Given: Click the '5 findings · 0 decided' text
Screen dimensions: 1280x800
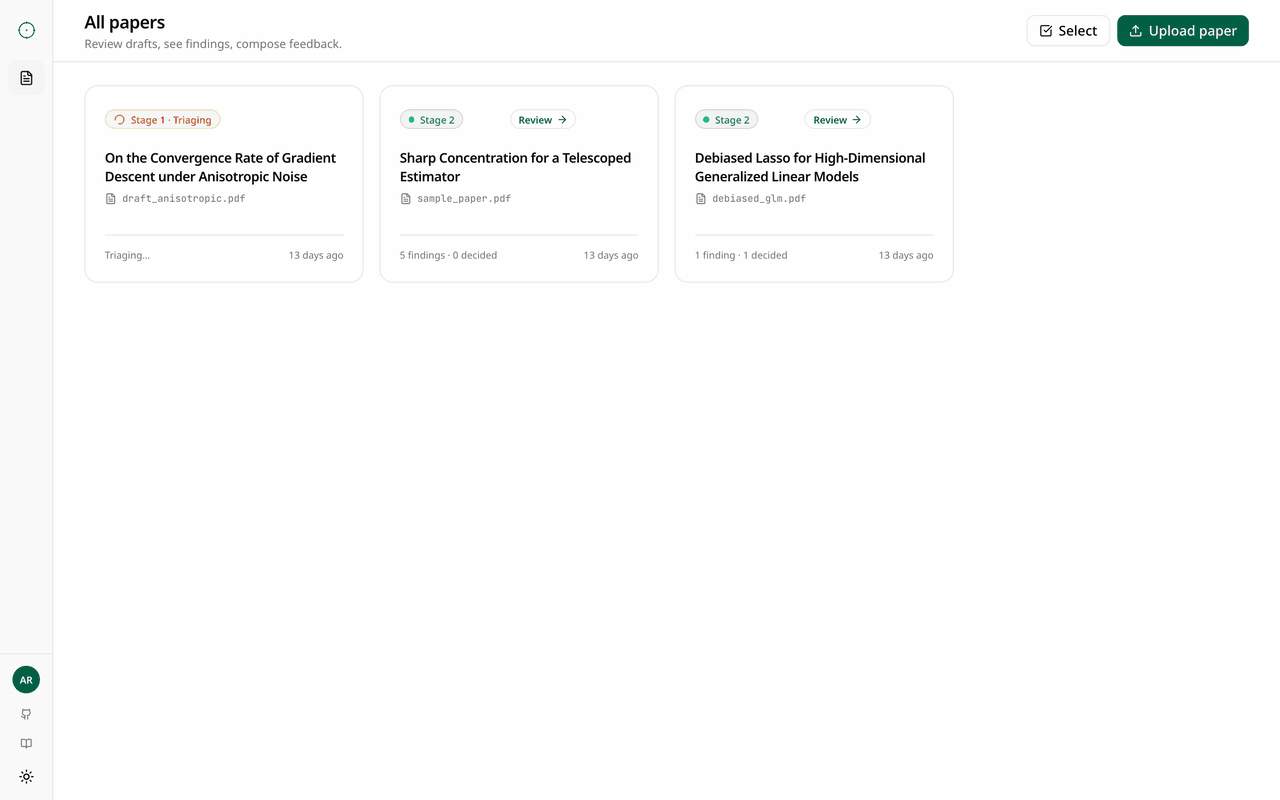Looking at the screenshot, I should click(448, 256).
